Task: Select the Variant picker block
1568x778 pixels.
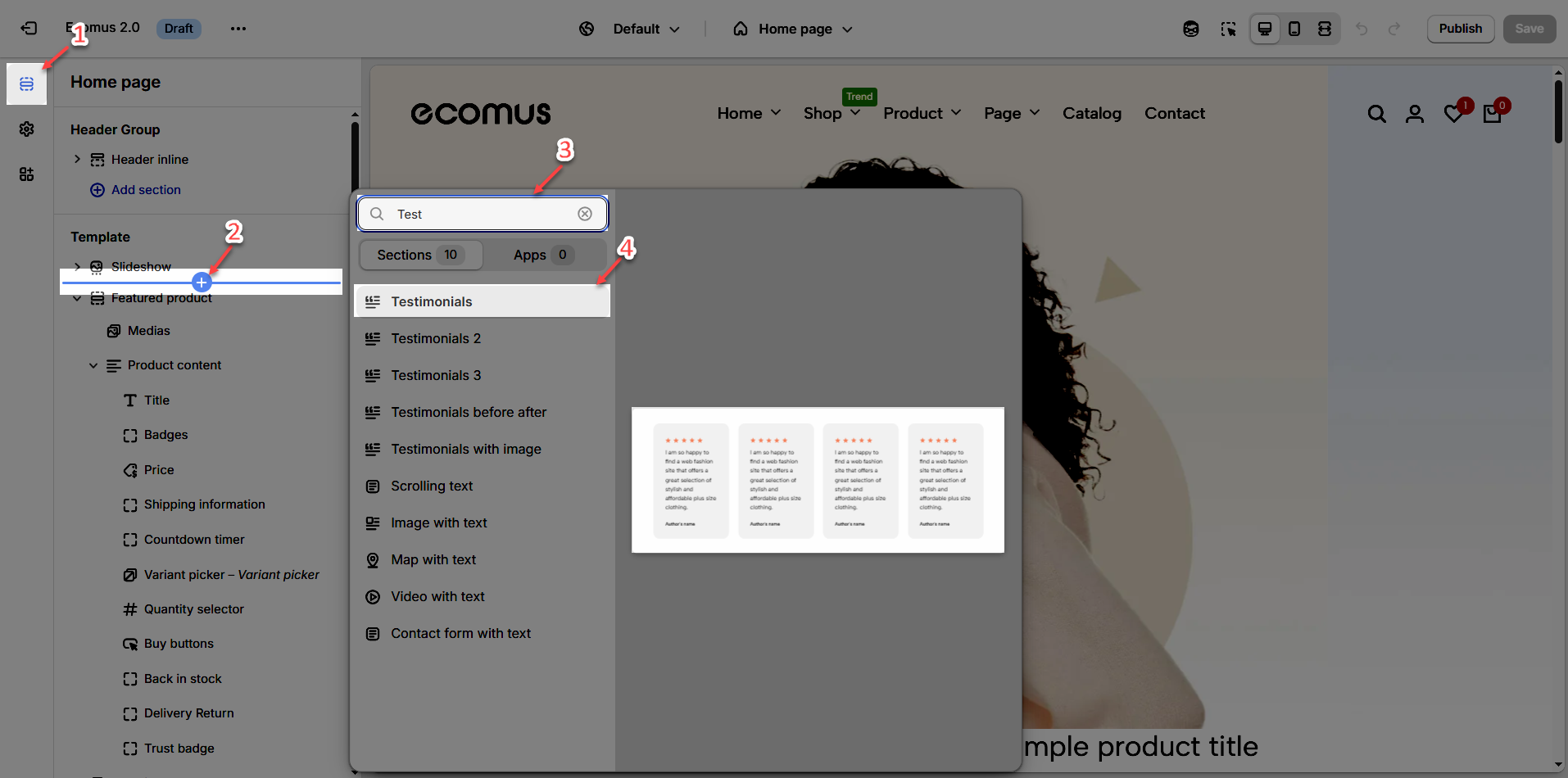Action: point(231,575)
